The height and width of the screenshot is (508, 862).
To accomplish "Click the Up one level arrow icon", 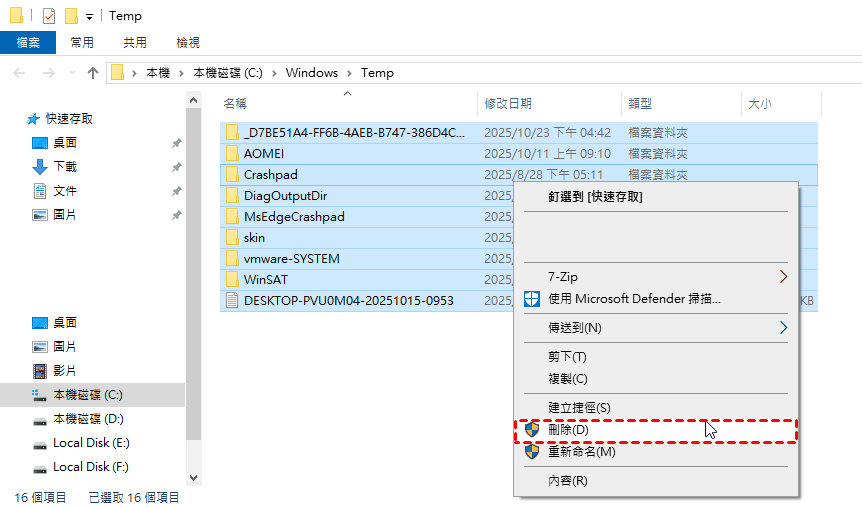I will [93, 72].
